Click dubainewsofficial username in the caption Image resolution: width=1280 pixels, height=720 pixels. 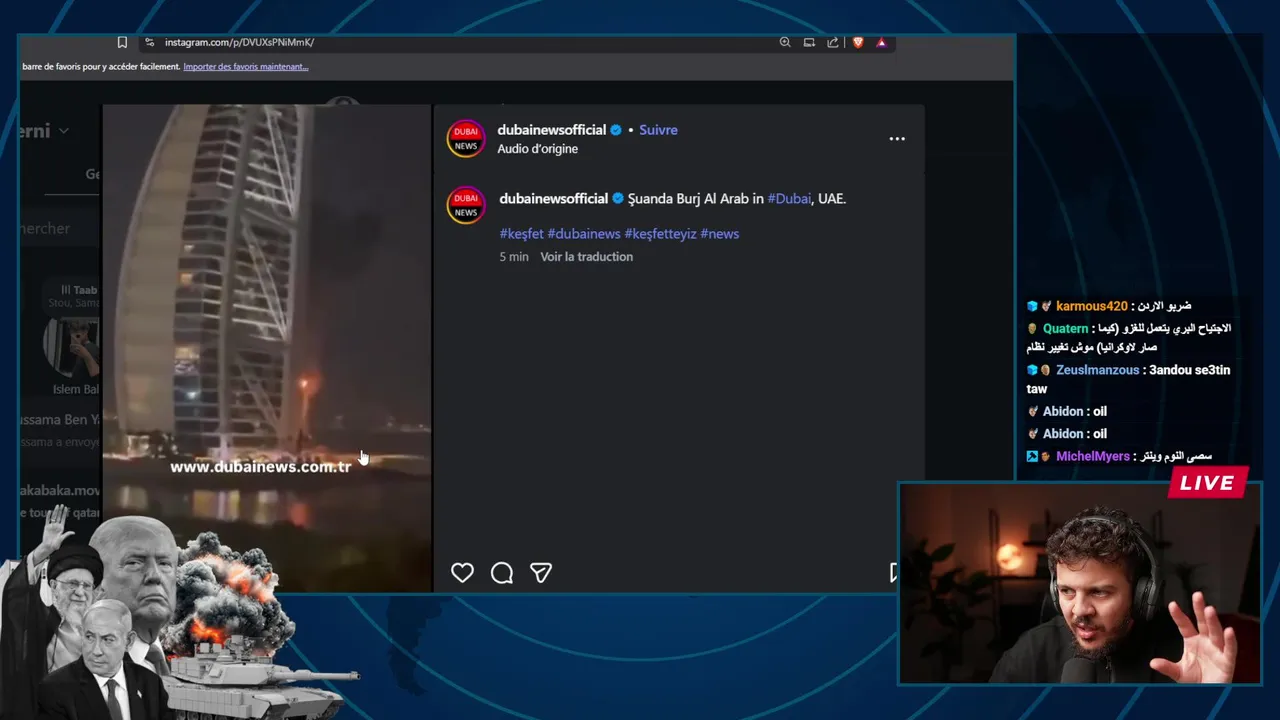click(x=554, y=199)
